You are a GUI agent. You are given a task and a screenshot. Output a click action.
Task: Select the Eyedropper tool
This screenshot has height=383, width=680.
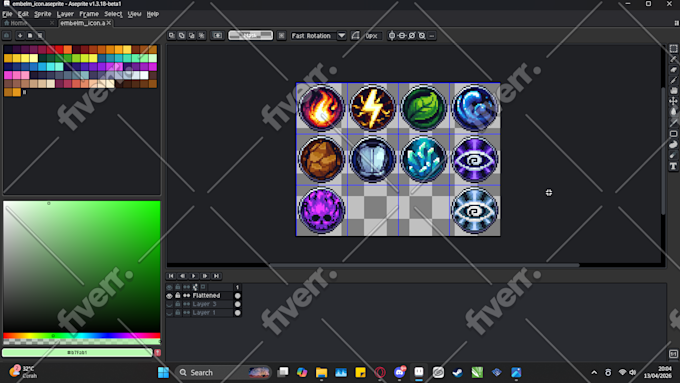click(673, 80)
